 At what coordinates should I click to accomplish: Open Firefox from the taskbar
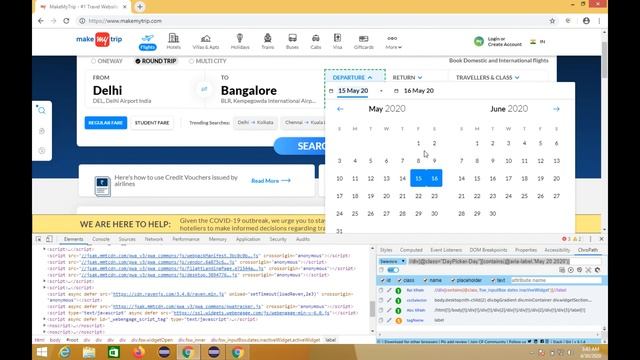[138, 352]
